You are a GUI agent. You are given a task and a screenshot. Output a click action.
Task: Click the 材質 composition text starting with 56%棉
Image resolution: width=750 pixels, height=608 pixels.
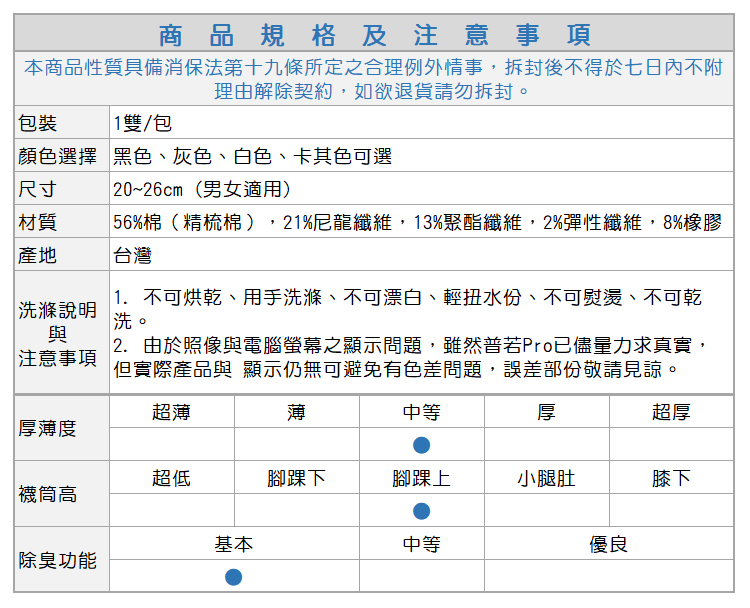click(x=417, y=222)
